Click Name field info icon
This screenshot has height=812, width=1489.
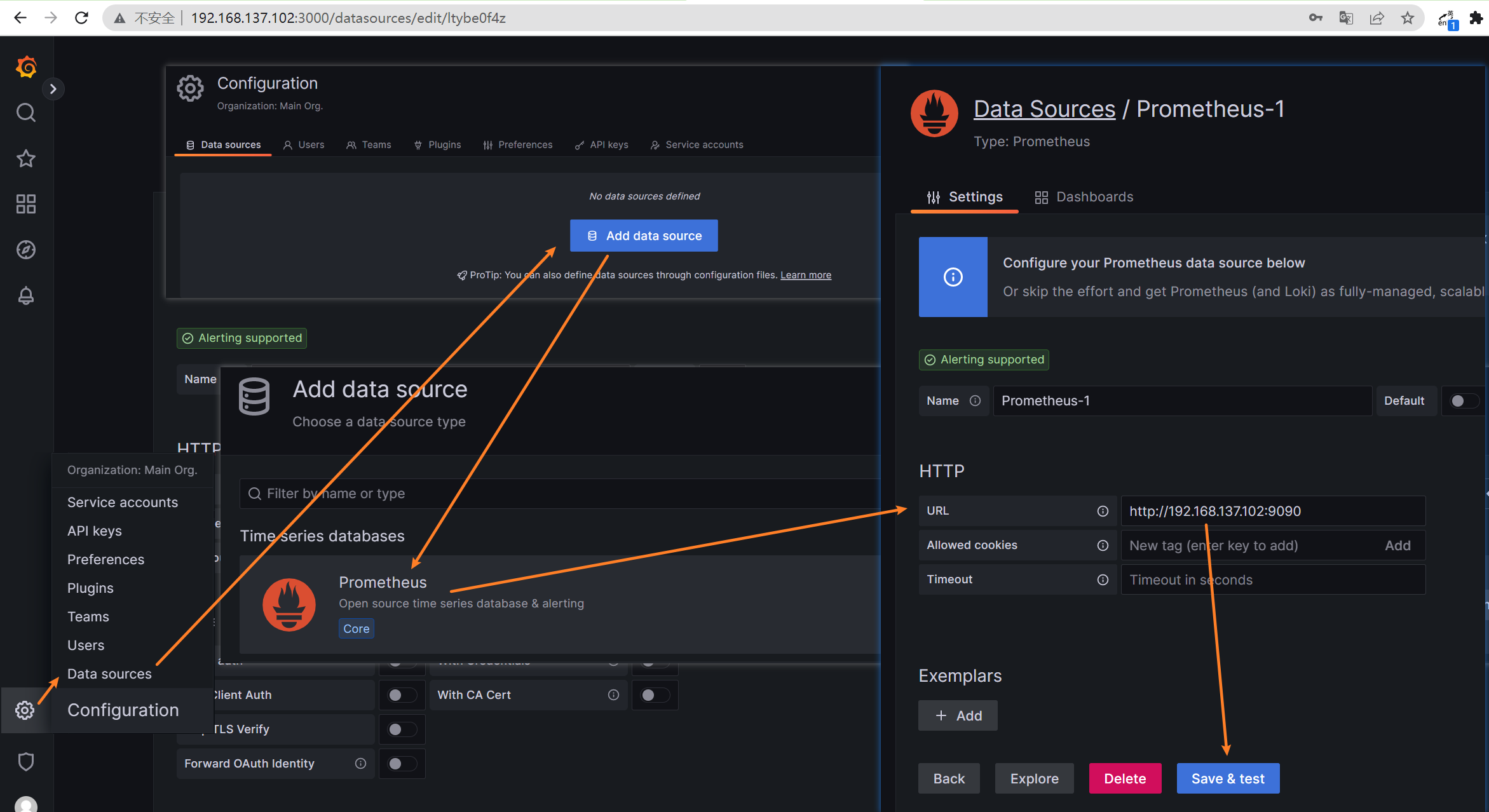(x=975, y=401)
